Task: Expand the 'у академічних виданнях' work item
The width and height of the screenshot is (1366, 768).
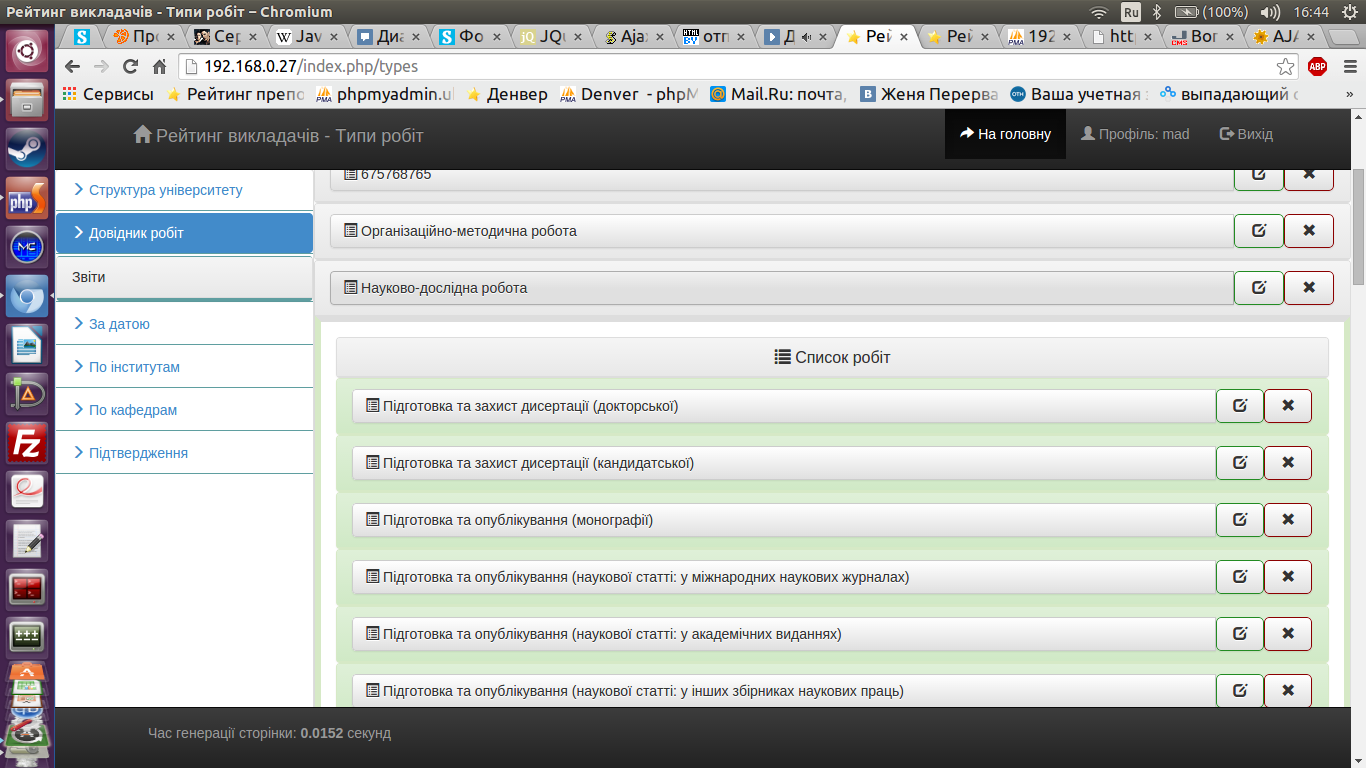Action: tap(784, 634)
